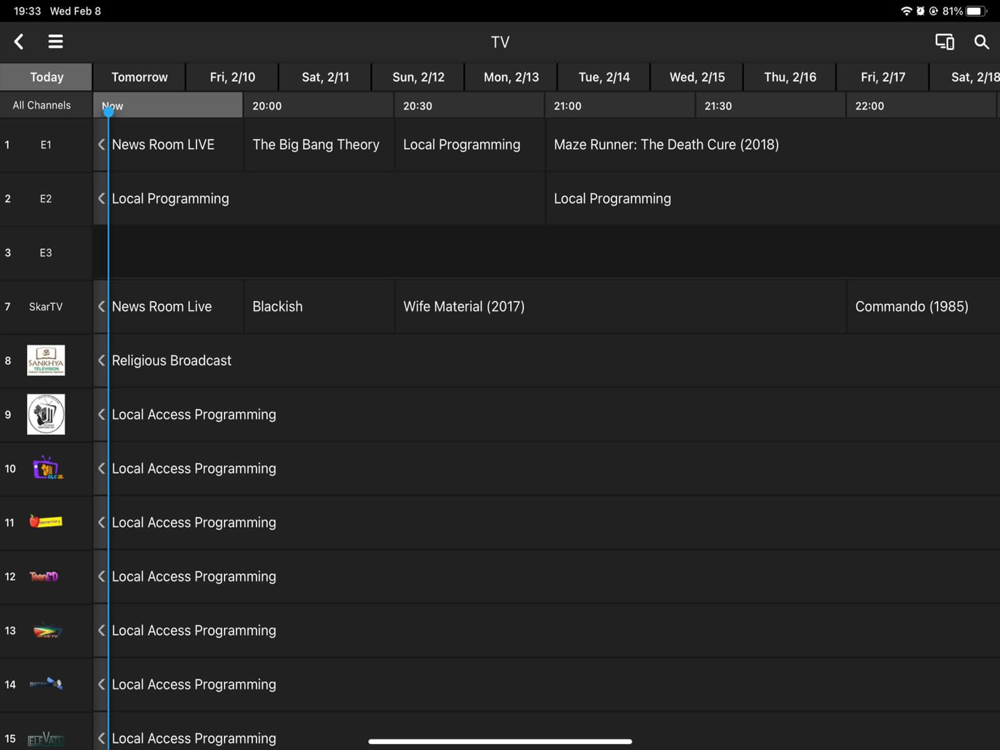This screenshot has width=1000, height=750.
Task: Open Blackish program on SkarTV
Action: pyautogui.click(x=318, y=307)
